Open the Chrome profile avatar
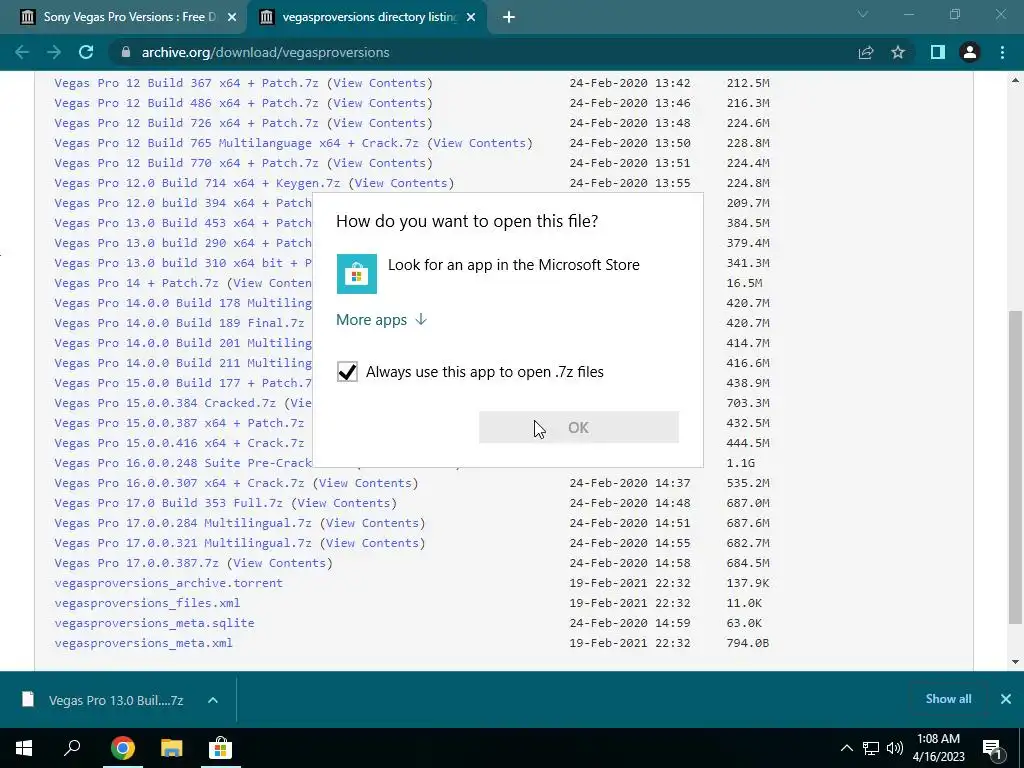 click(x=970, y=52)
